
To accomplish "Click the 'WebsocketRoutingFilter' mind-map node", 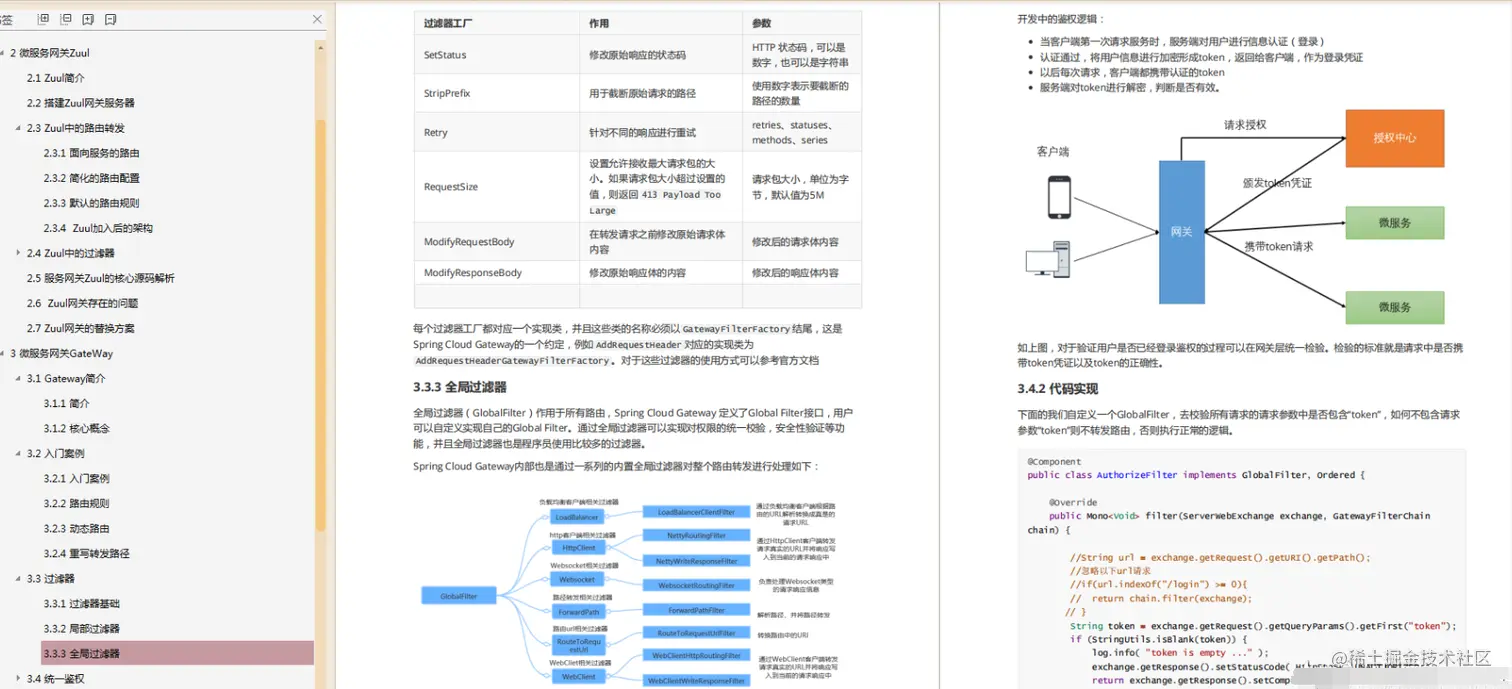I will coord(696,585).
